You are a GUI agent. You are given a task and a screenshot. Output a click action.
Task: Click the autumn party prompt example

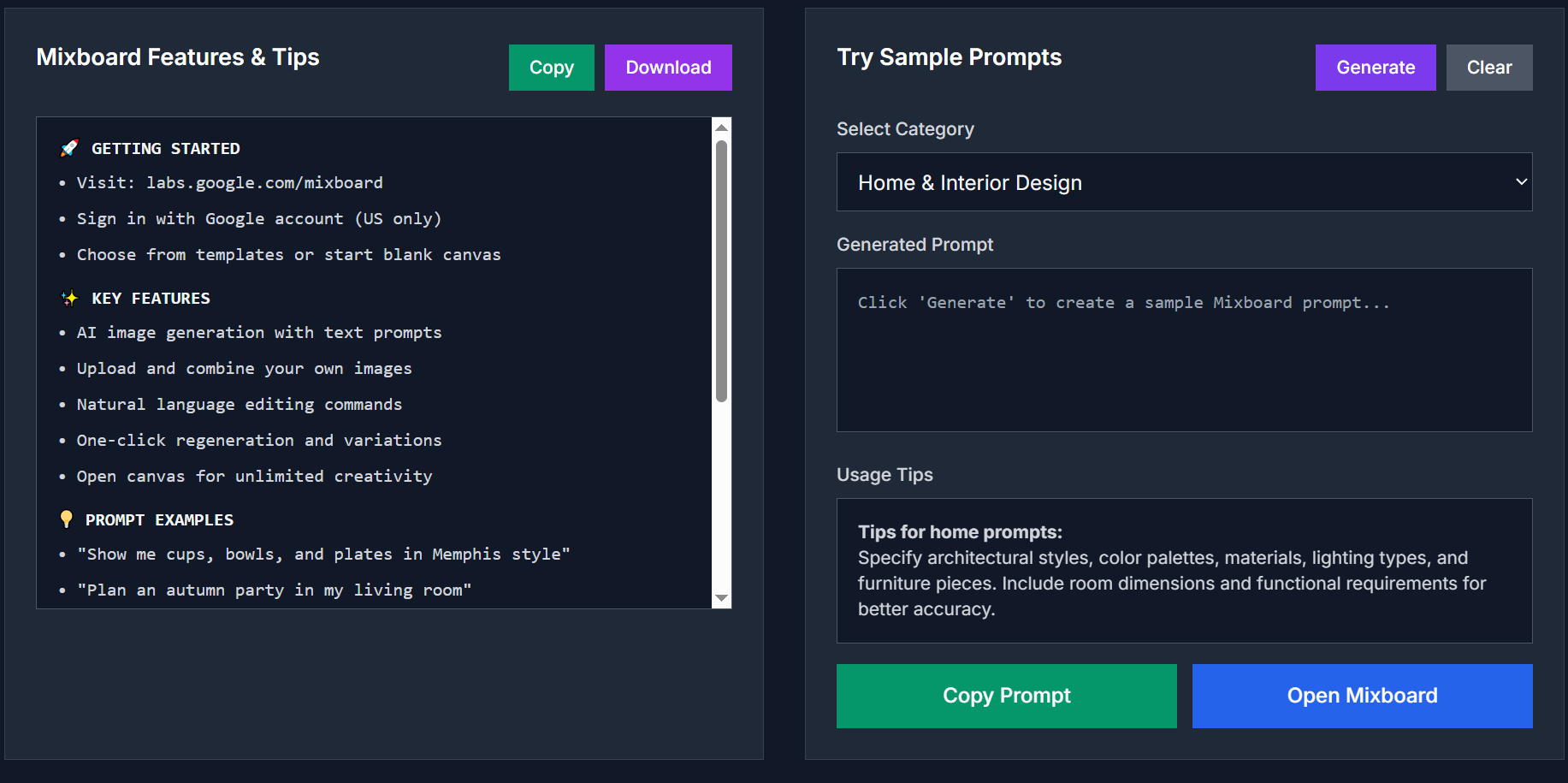point(274,590)
